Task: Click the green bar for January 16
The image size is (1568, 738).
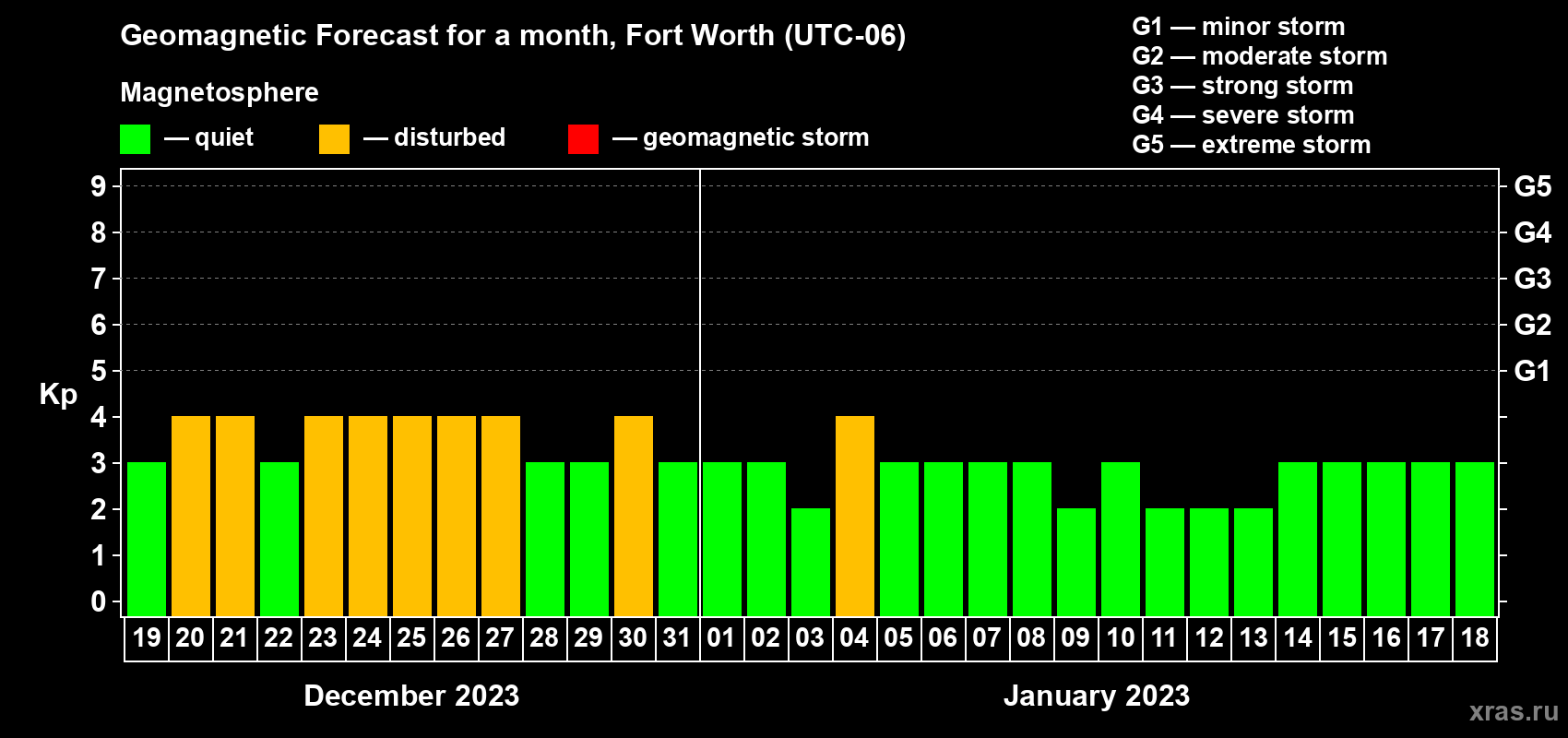Action: pyautogui.click(x=1386, y=539)
